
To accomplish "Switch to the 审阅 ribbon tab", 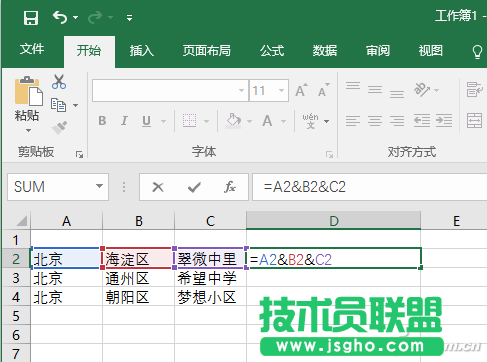I will click(x=378, y=51).
